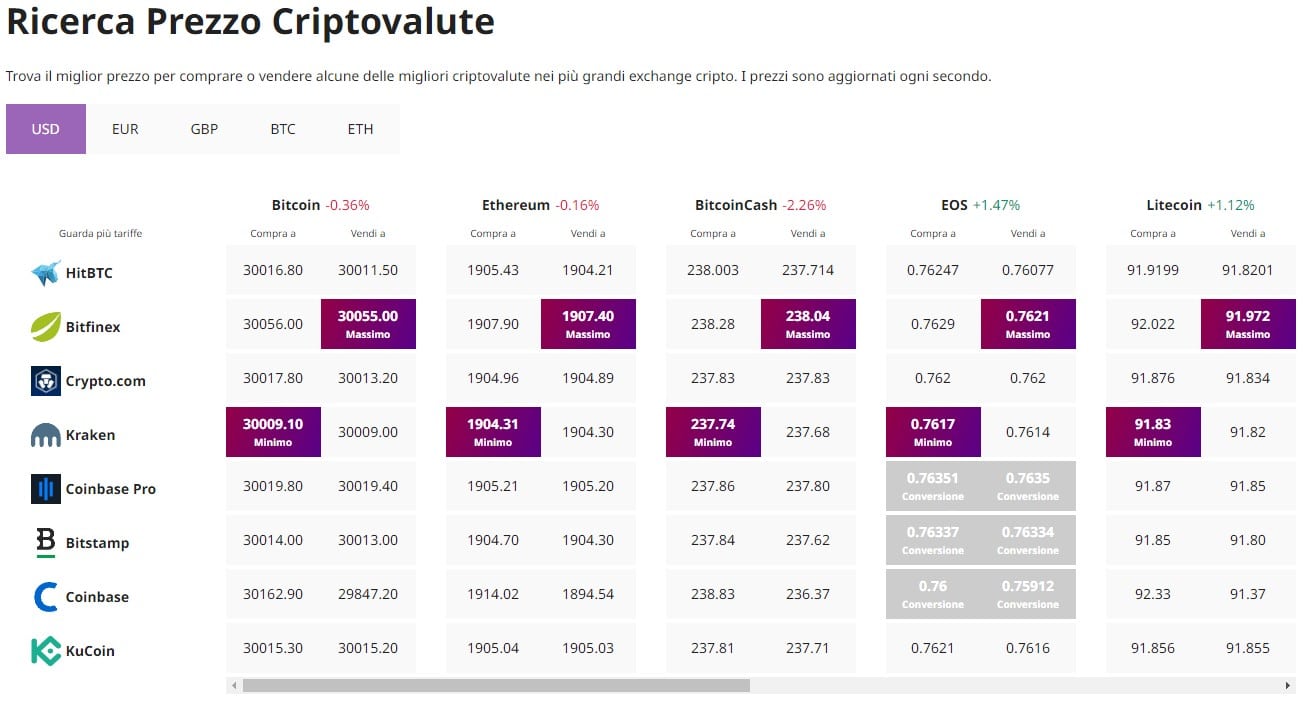Click the Kraken logo icon
Viewport: 1313px width, 704px height.
(x=46, y=435)
